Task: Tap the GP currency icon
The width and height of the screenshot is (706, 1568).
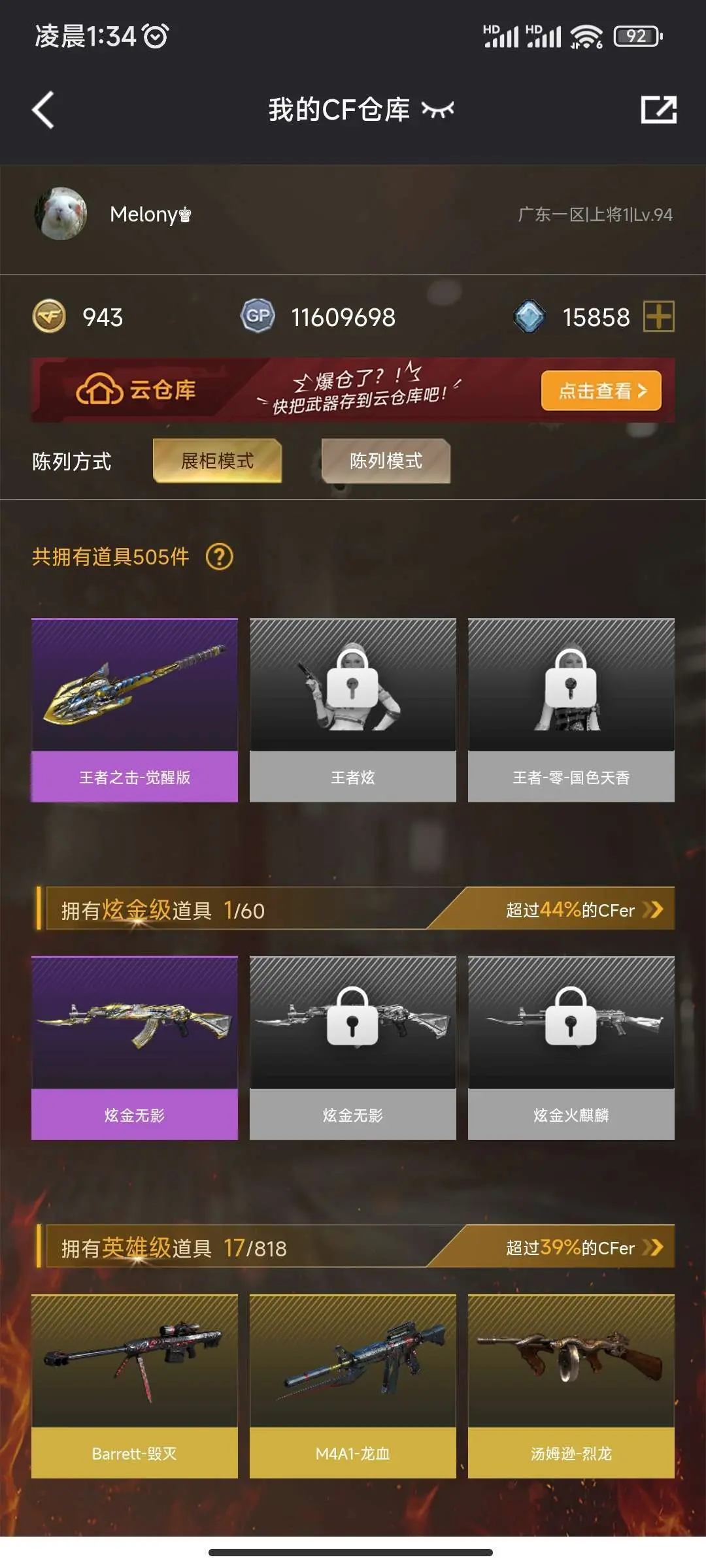Action: pyautogui.click(x=258, y=317)
